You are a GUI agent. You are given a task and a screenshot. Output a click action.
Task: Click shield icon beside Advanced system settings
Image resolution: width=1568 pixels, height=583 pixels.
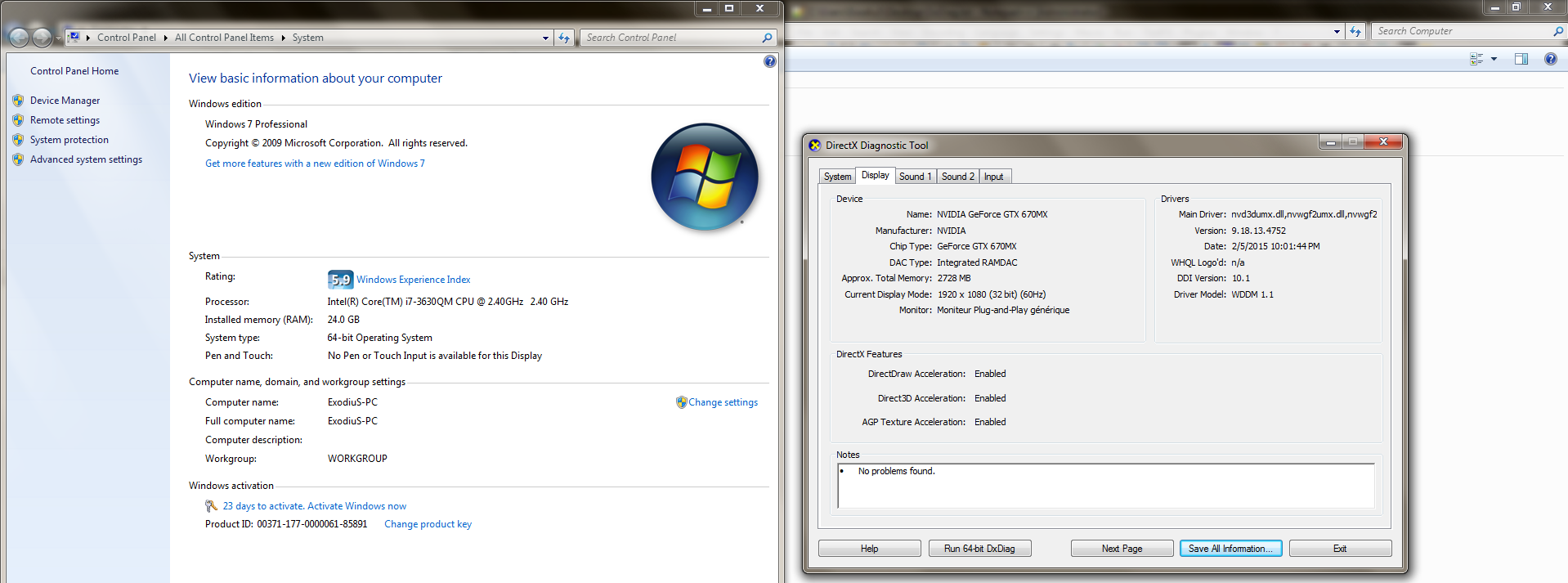click(18, 159)
